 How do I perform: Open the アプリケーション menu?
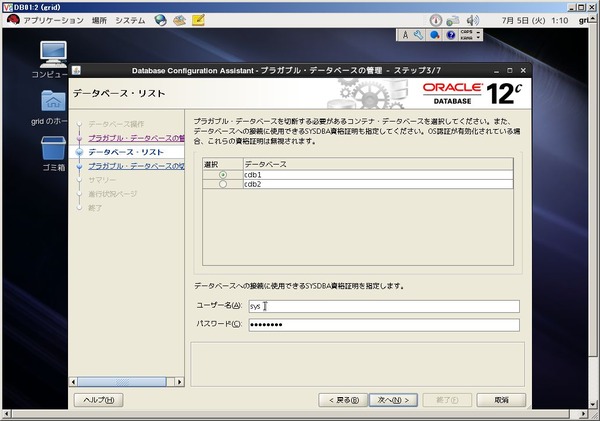click(53, 20)
